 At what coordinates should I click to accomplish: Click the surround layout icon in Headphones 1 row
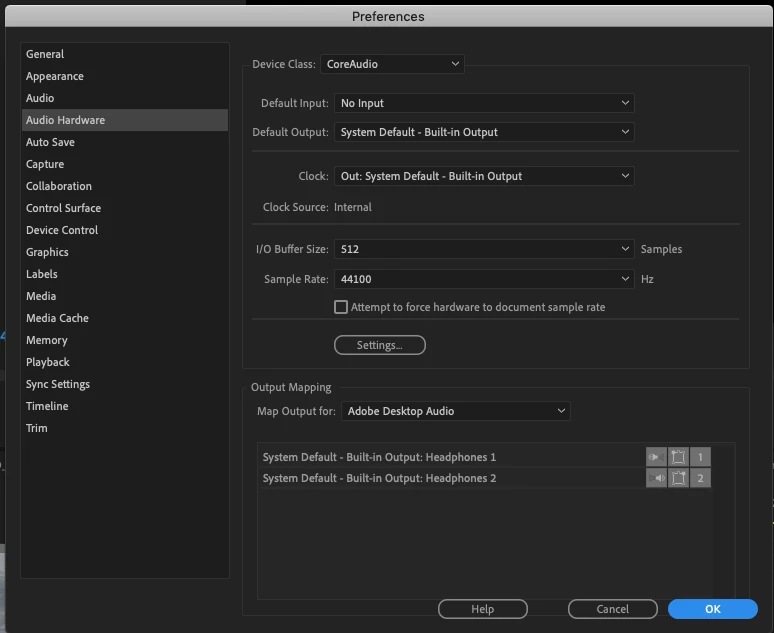tap(678, 457)
